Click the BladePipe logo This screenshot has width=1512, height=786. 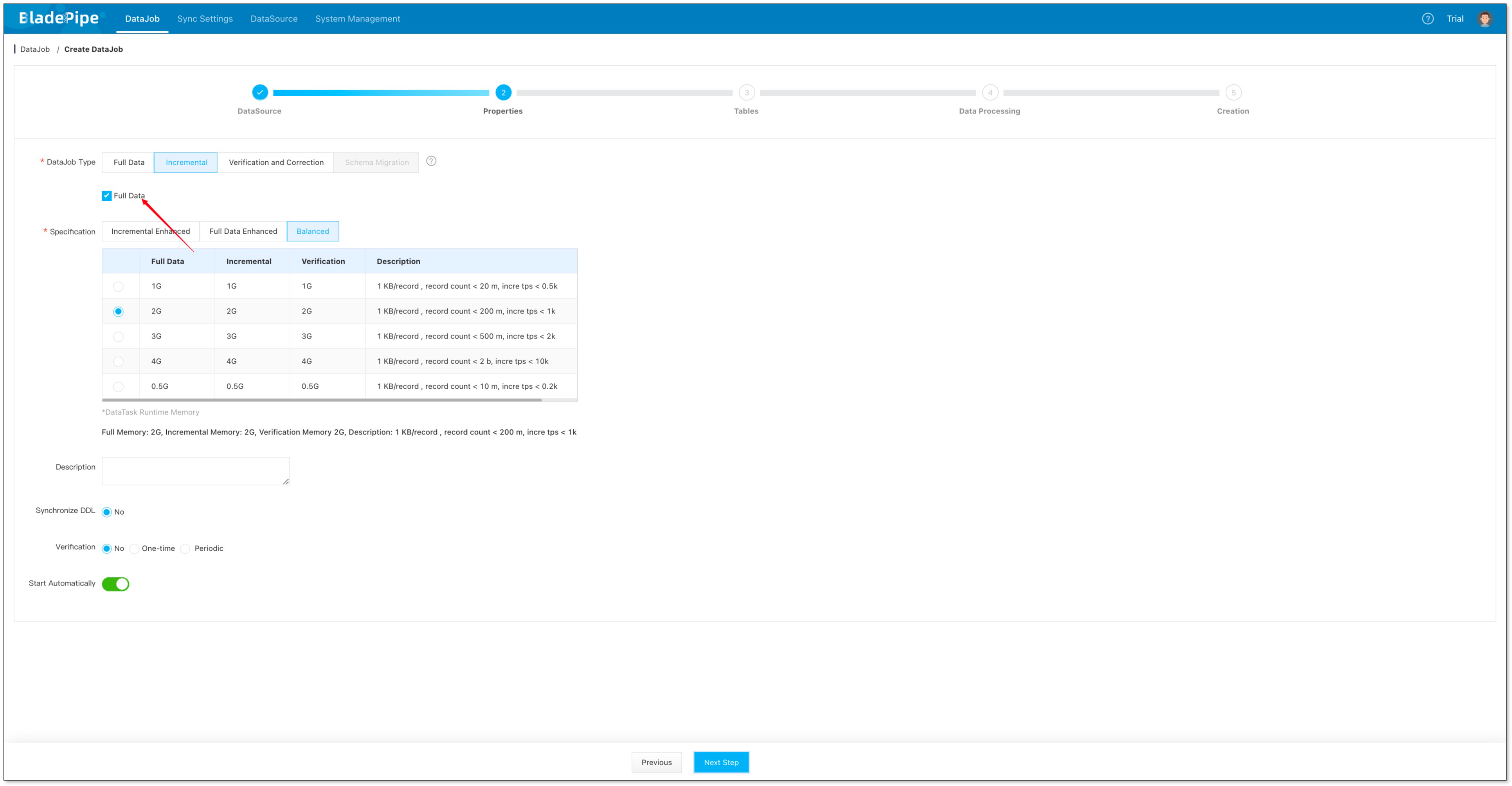59,18
